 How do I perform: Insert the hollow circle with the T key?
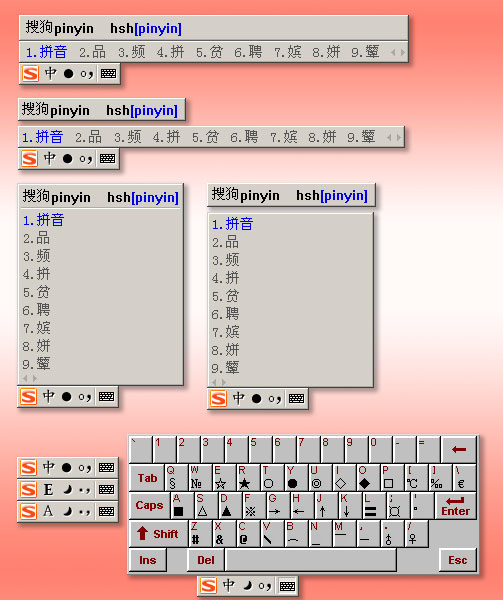coord(272,478)
